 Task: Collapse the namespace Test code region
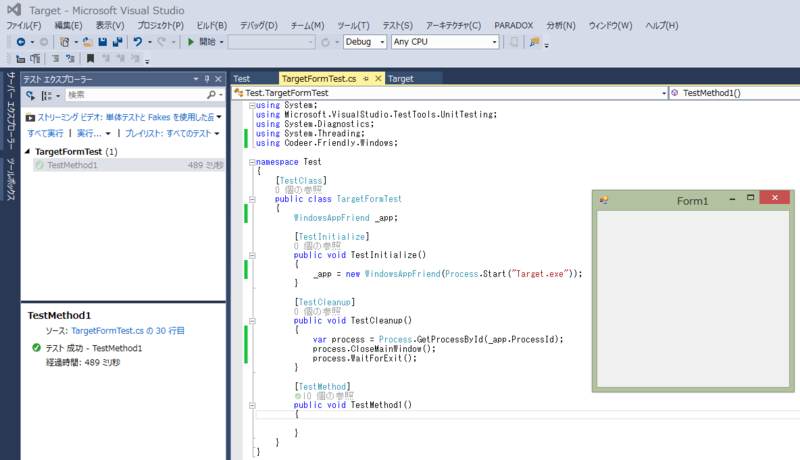(x=252, y=162)
